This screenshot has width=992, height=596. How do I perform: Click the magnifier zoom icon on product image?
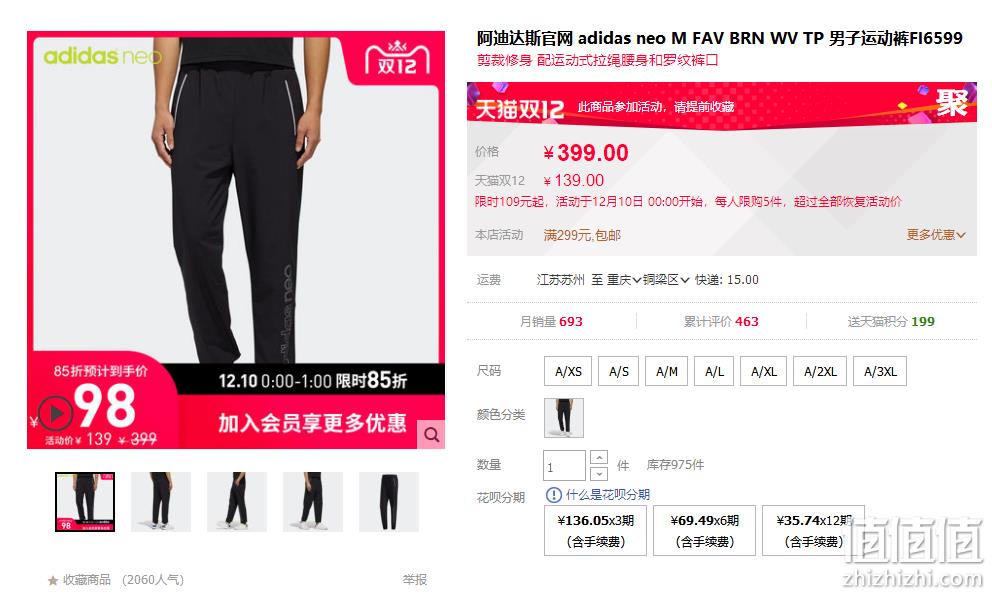431,435
